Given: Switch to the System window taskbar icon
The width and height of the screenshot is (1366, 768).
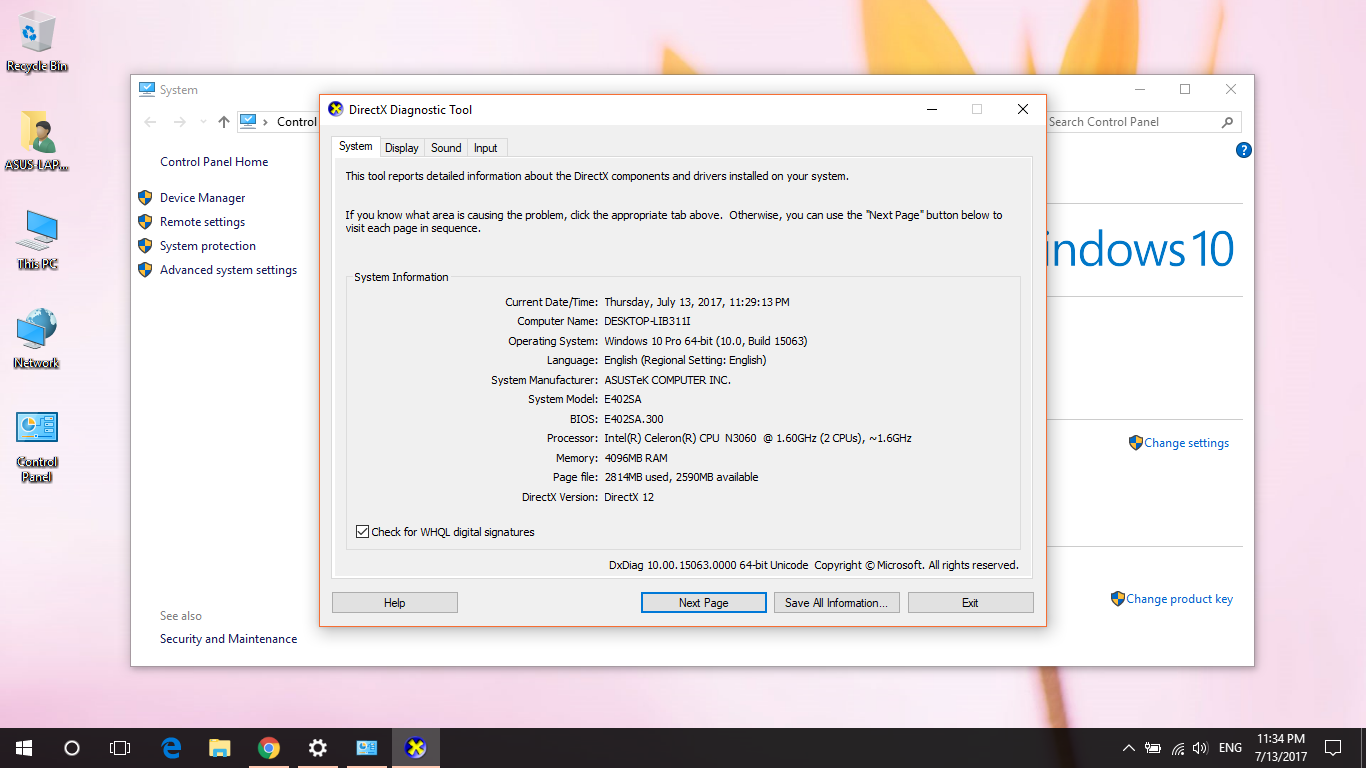Looking at the screenshot, I should point(366,748).
